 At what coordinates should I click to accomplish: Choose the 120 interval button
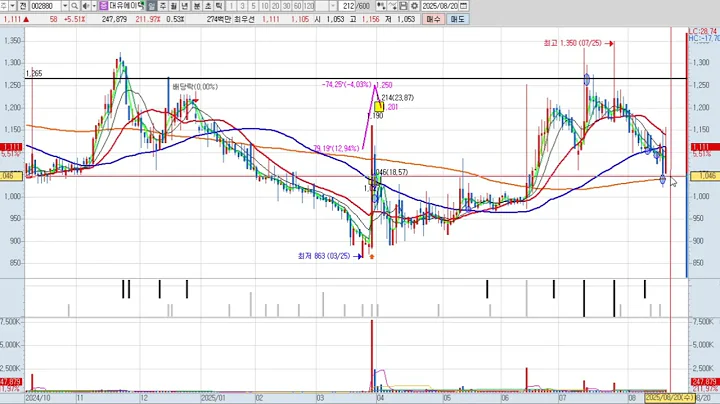pos(309,6)
